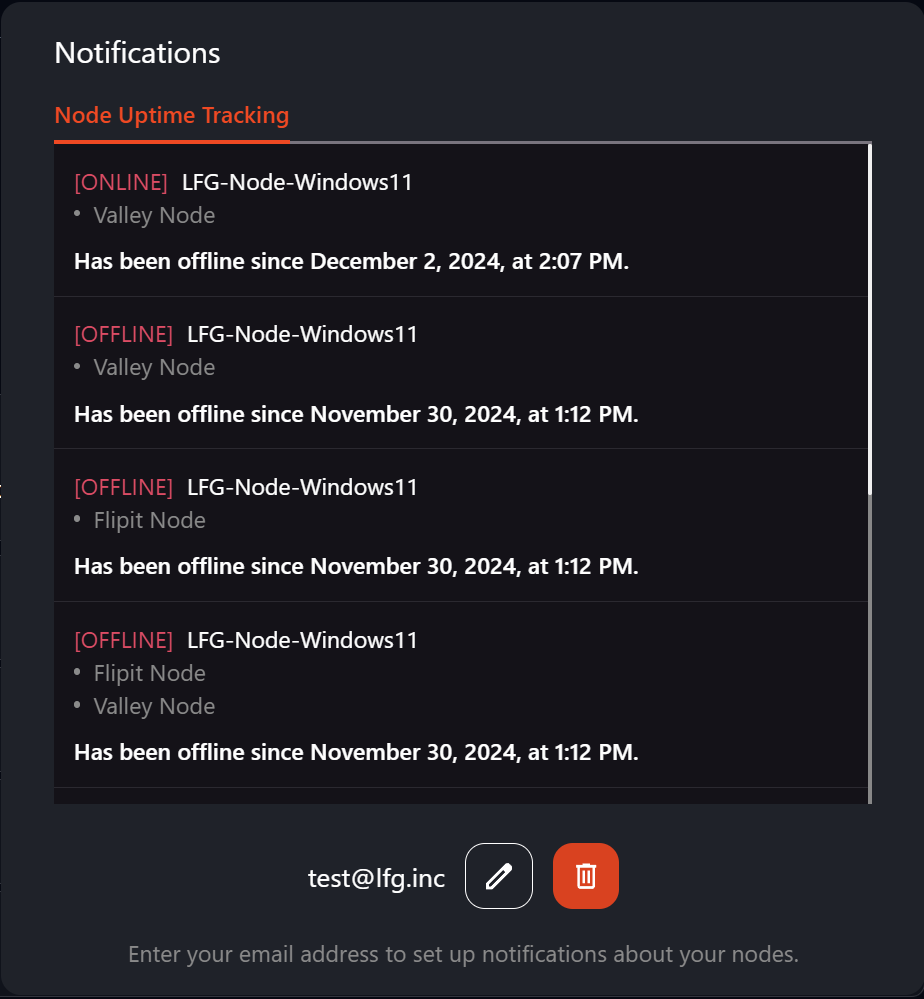Image resolution: width=924 pixels, height=999 pixels.
Task: Click the second notification's November 30 message
Action: [356, 415]
